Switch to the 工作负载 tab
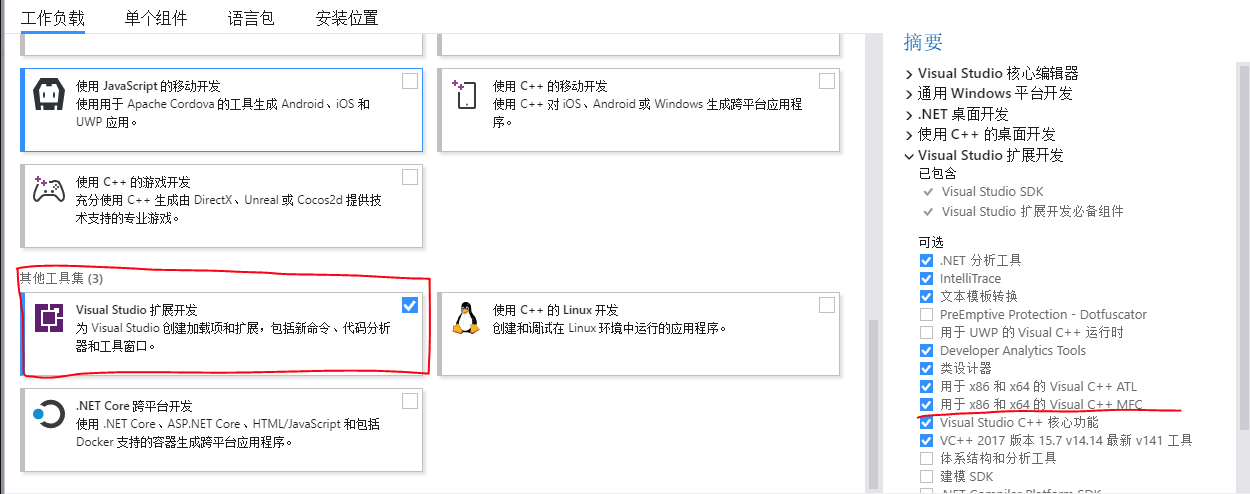This screenshot has width=1250, height=494. pos(51,18)
